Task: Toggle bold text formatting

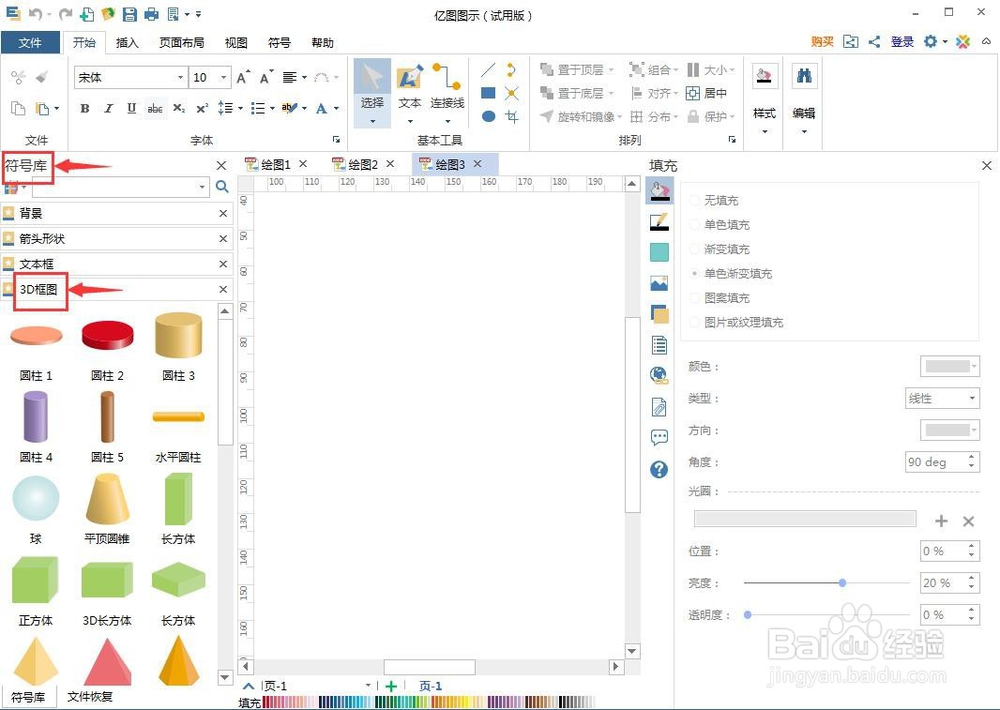Action: coord(85,109)
